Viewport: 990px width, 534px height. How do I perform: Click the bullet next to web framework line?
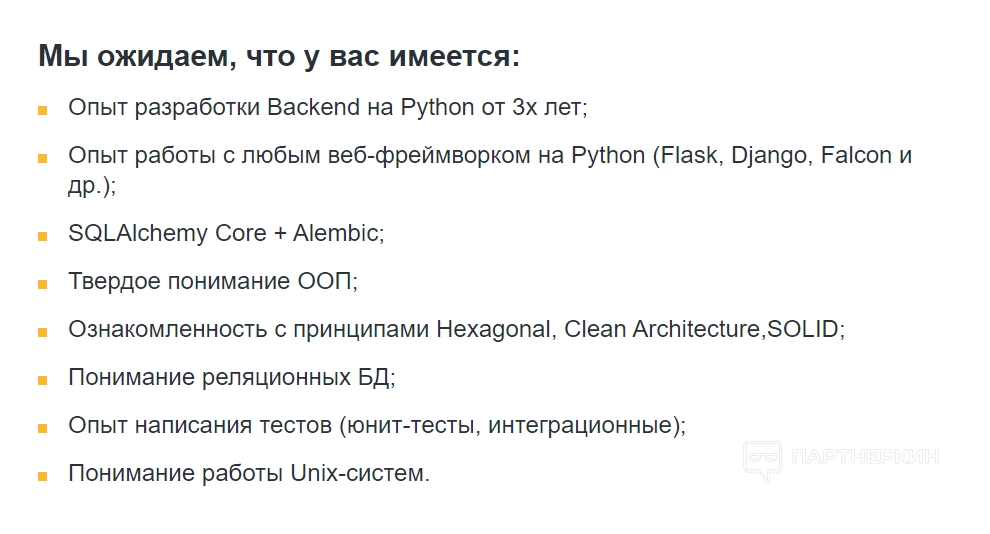coord(43,158)
